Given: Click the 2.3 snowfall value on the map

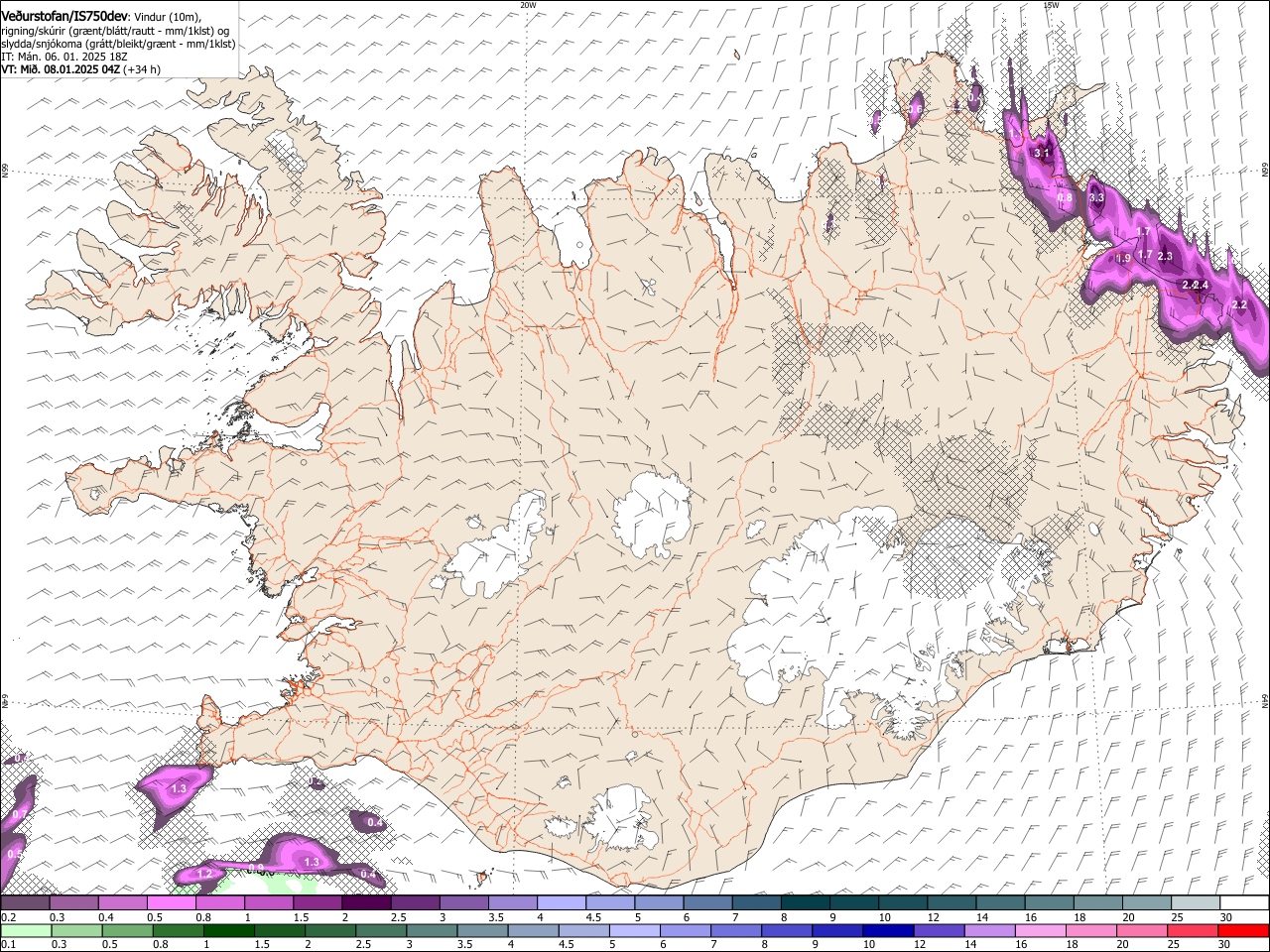Looking at the screenshot, I should pyautogui.click(x=1165, y=256).
